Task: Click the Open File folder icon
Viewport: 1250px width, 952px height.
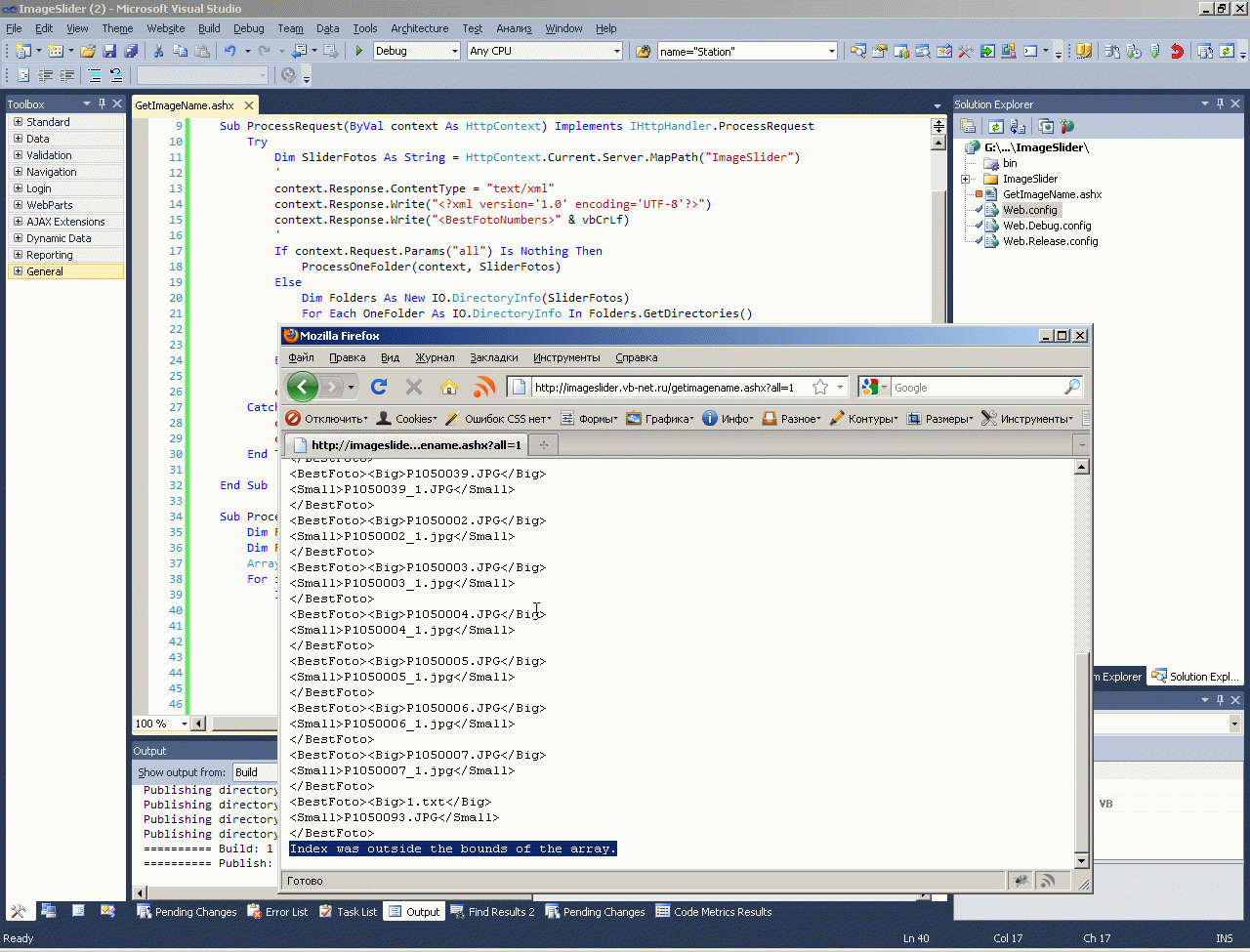Action: 88,51
